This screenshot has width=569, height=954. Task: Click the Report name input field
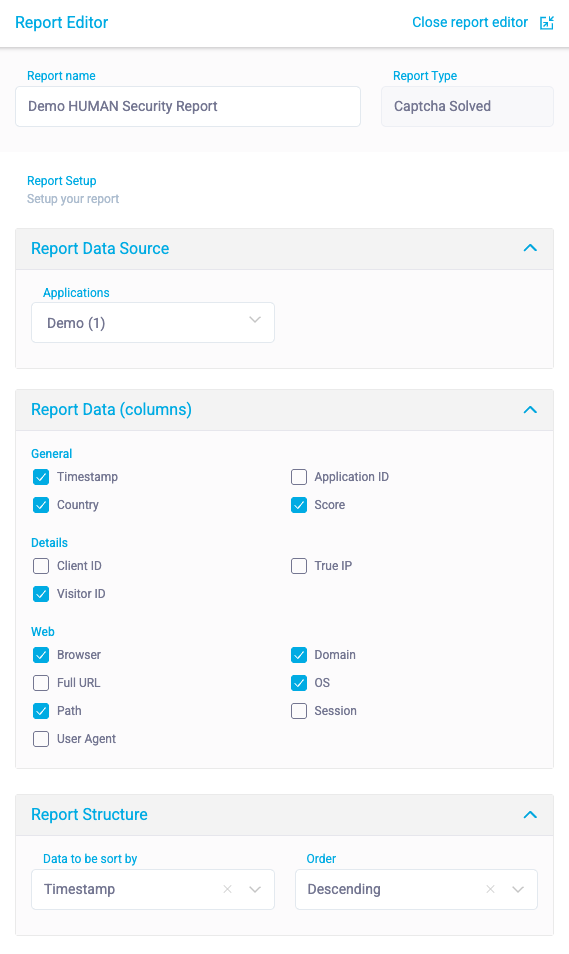pos(188,106)
